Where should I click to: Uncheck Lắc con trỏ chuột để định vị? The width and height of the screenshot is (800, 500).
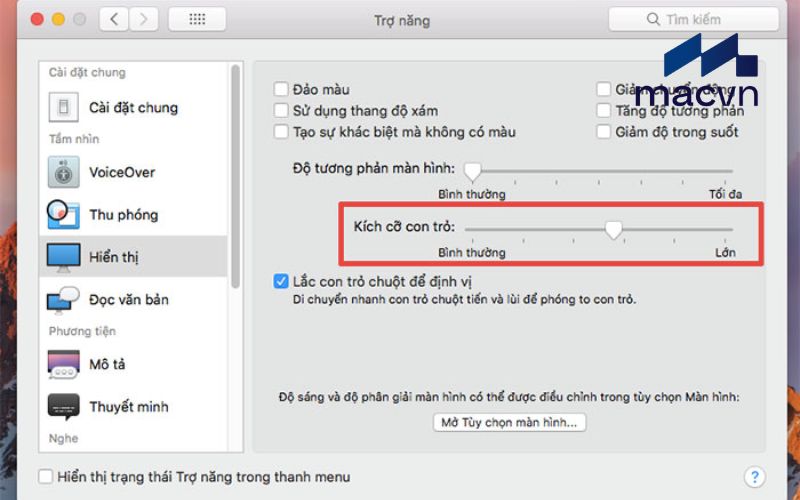coord(281,281)
